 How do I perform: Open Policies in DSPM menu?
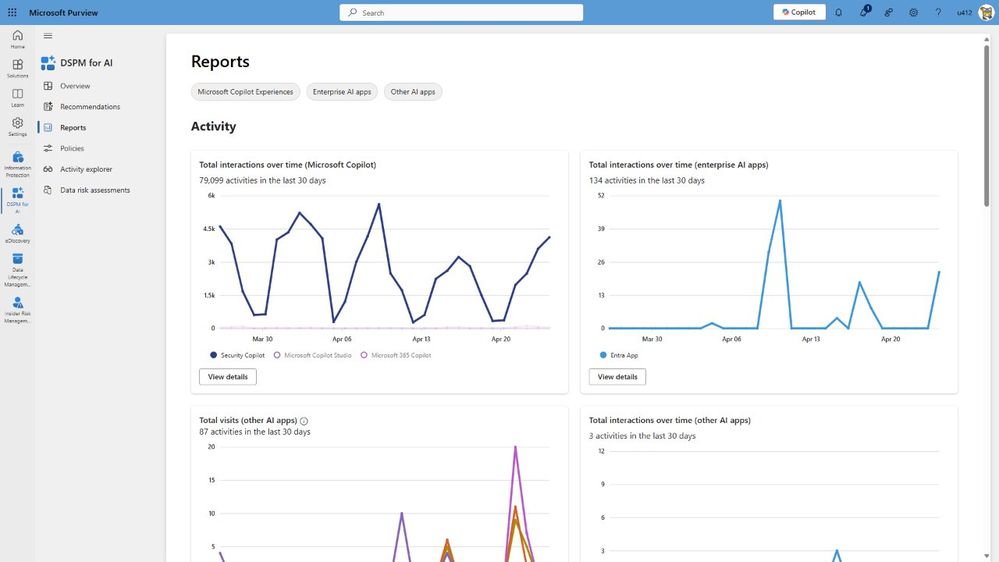[x=72, y=148]
